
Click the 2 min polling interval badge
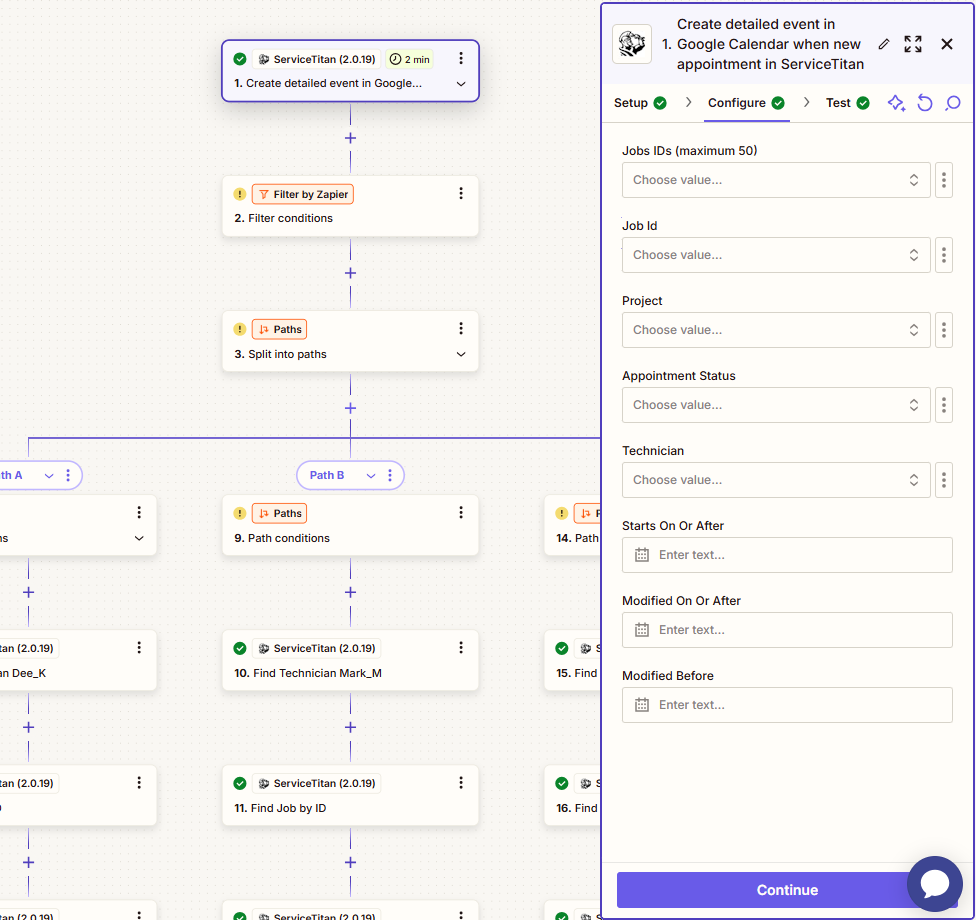[x=410, y=60]
